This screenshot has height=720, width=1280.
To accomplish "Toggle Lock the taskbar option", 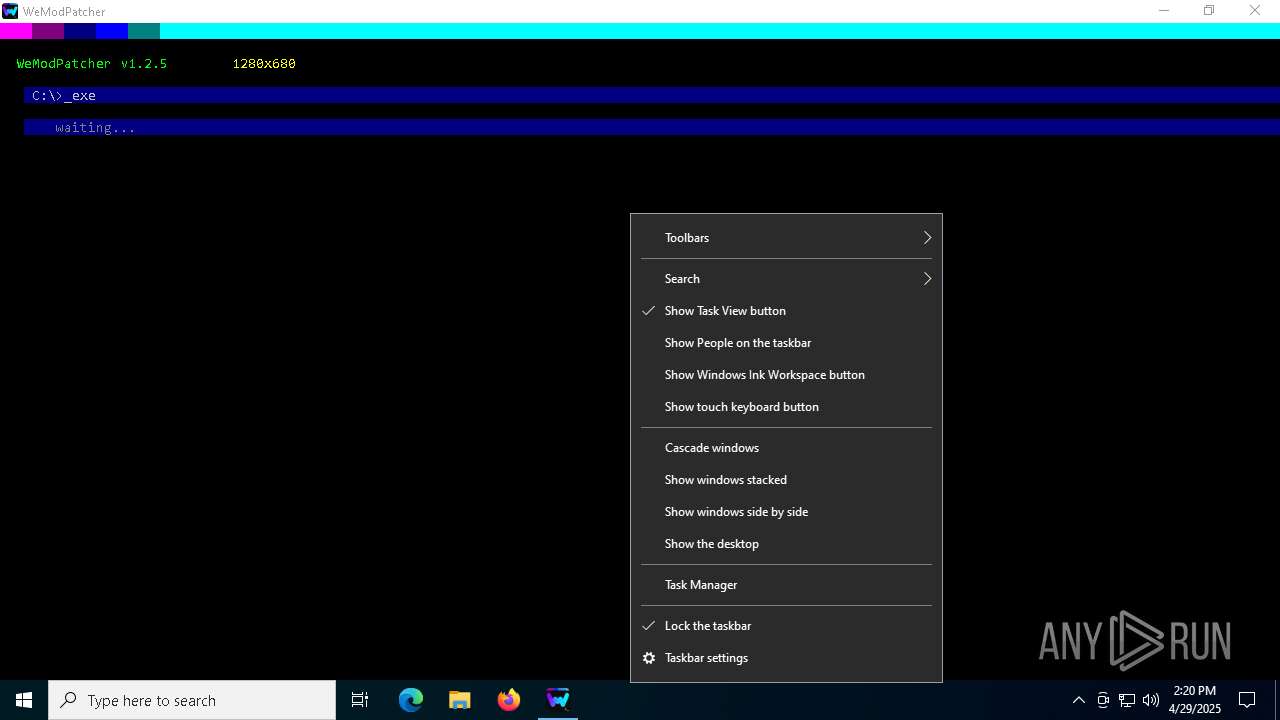I will pyautogui.click(x=786, y=626).
